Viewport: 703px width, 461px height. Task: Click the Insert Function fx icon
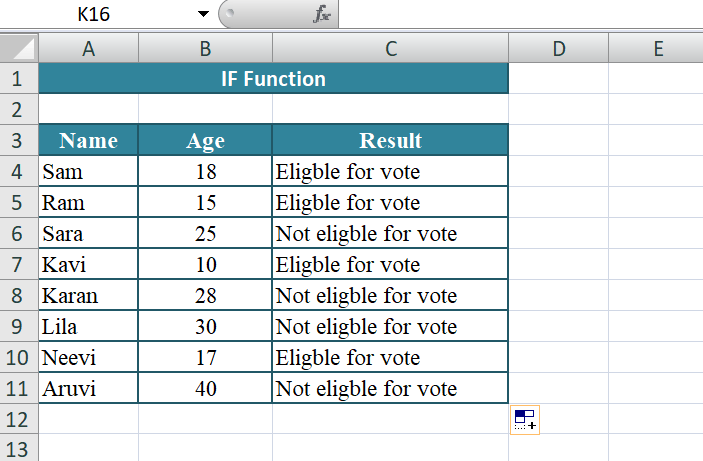[322, 14]
